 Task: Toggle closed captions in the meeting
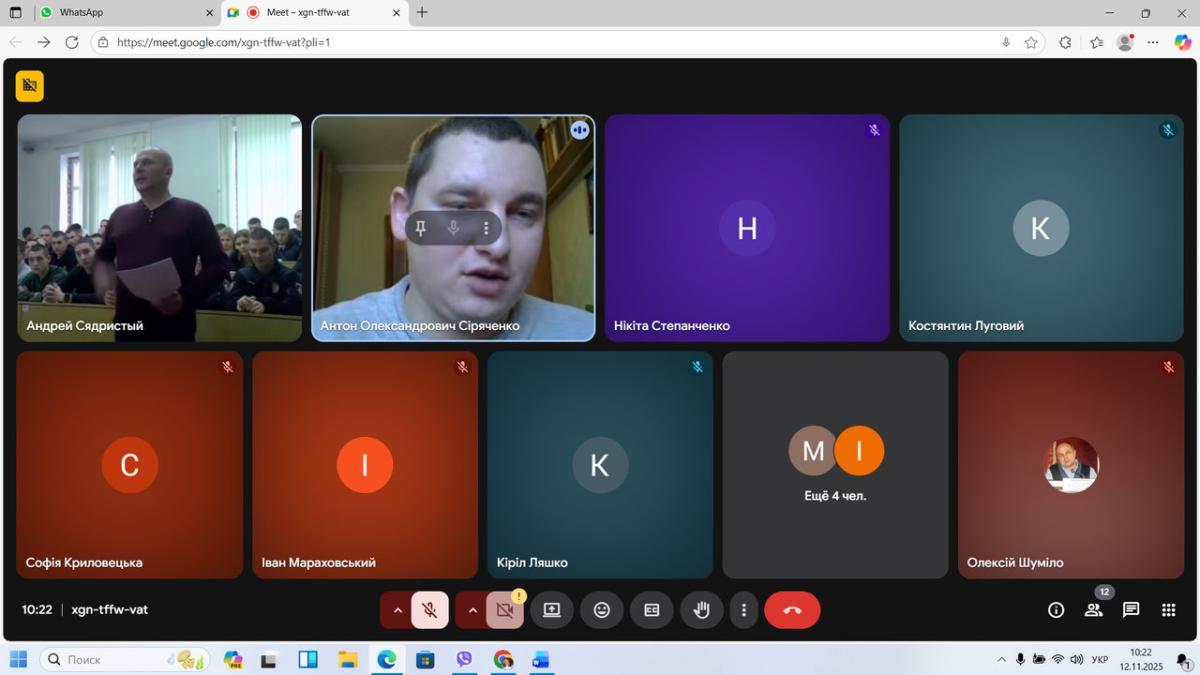651,610
